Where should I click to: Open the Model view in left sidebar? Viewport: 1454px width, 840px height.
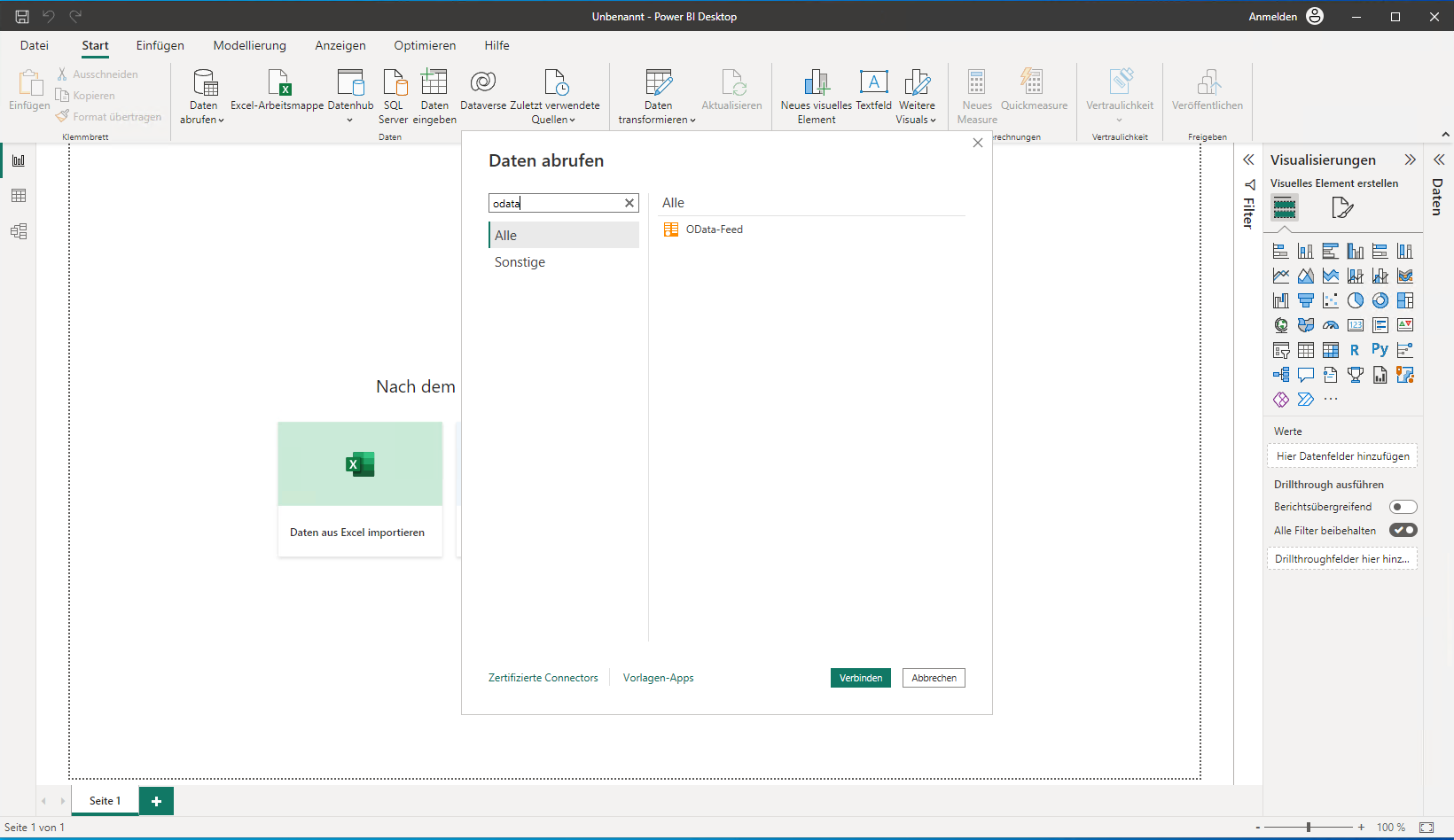(19, 231)
